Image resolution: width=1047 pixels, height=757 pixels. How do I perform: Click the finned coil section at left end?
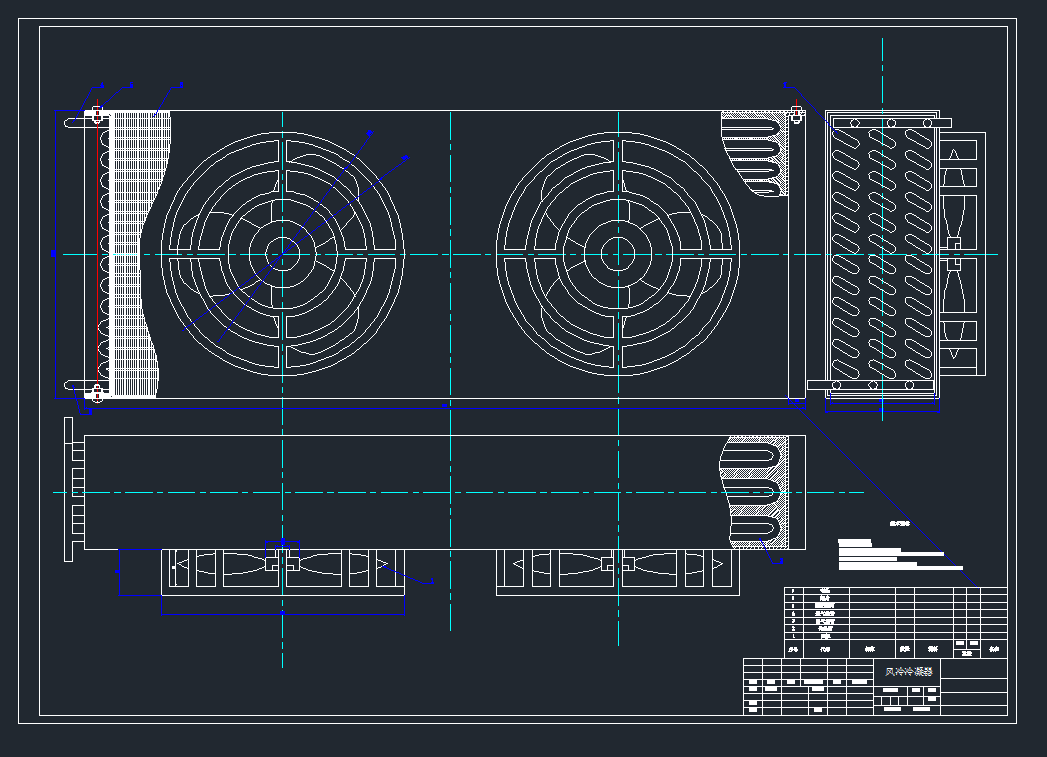[x=132, y=254]
